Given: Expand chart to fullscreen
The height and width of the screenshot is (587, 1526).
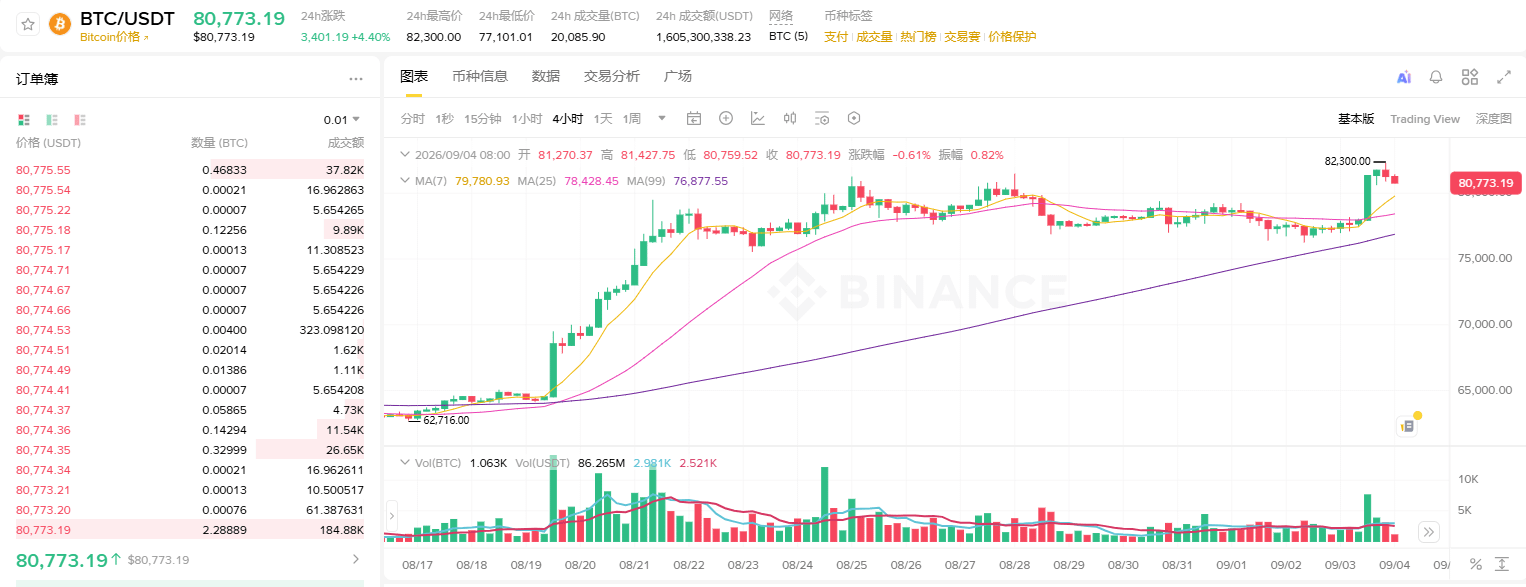Looking at the screenshot, I should point(1503,77).
